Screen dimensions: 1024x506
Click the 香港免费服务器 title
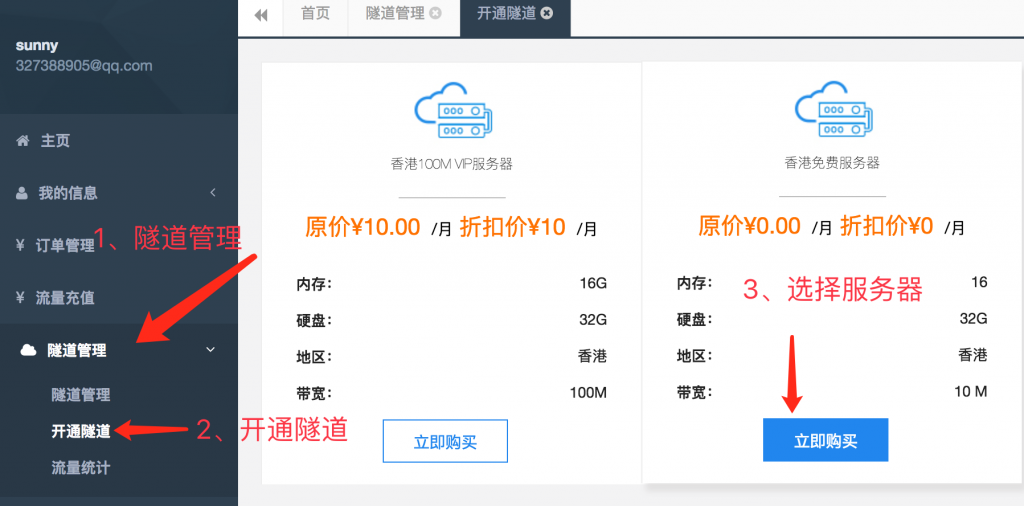coord(832,163)
